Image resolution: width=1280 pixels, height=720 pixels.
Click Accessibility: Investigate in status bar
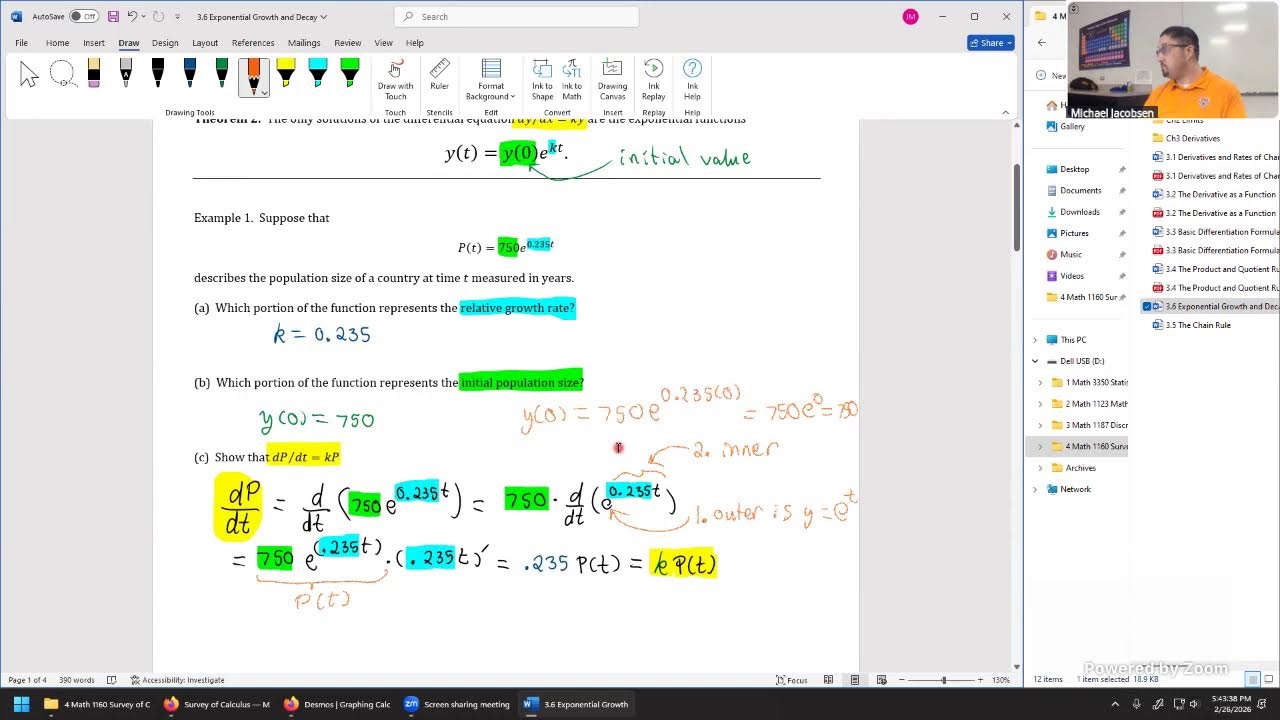[x=178, y=680]
